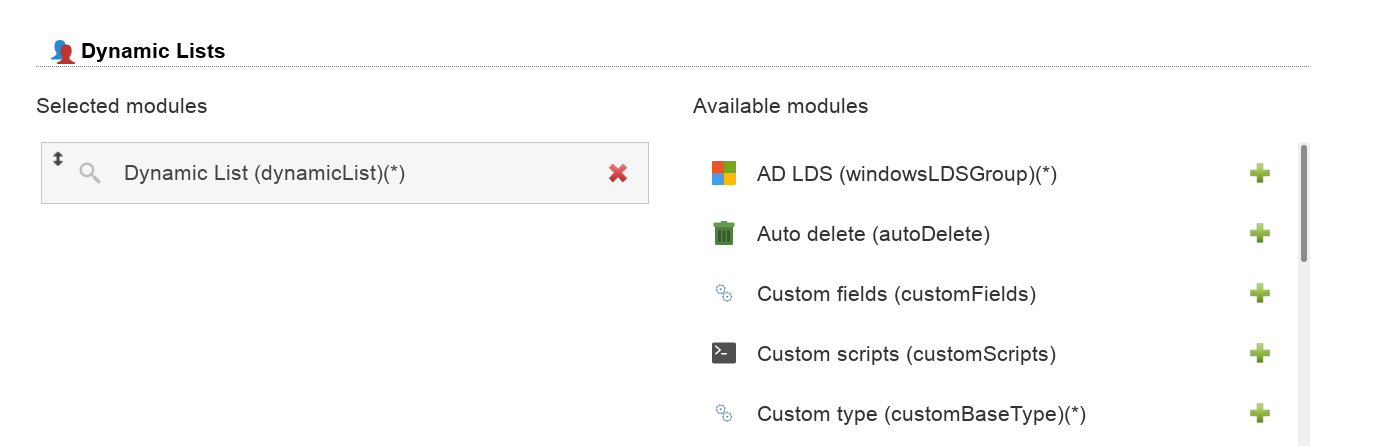Image resolution: width=1389 pixels, height=446 pixels.
Task: Add the Auto delete module with plus icon
Action: pyautogui.click(x=1260, y=234)
